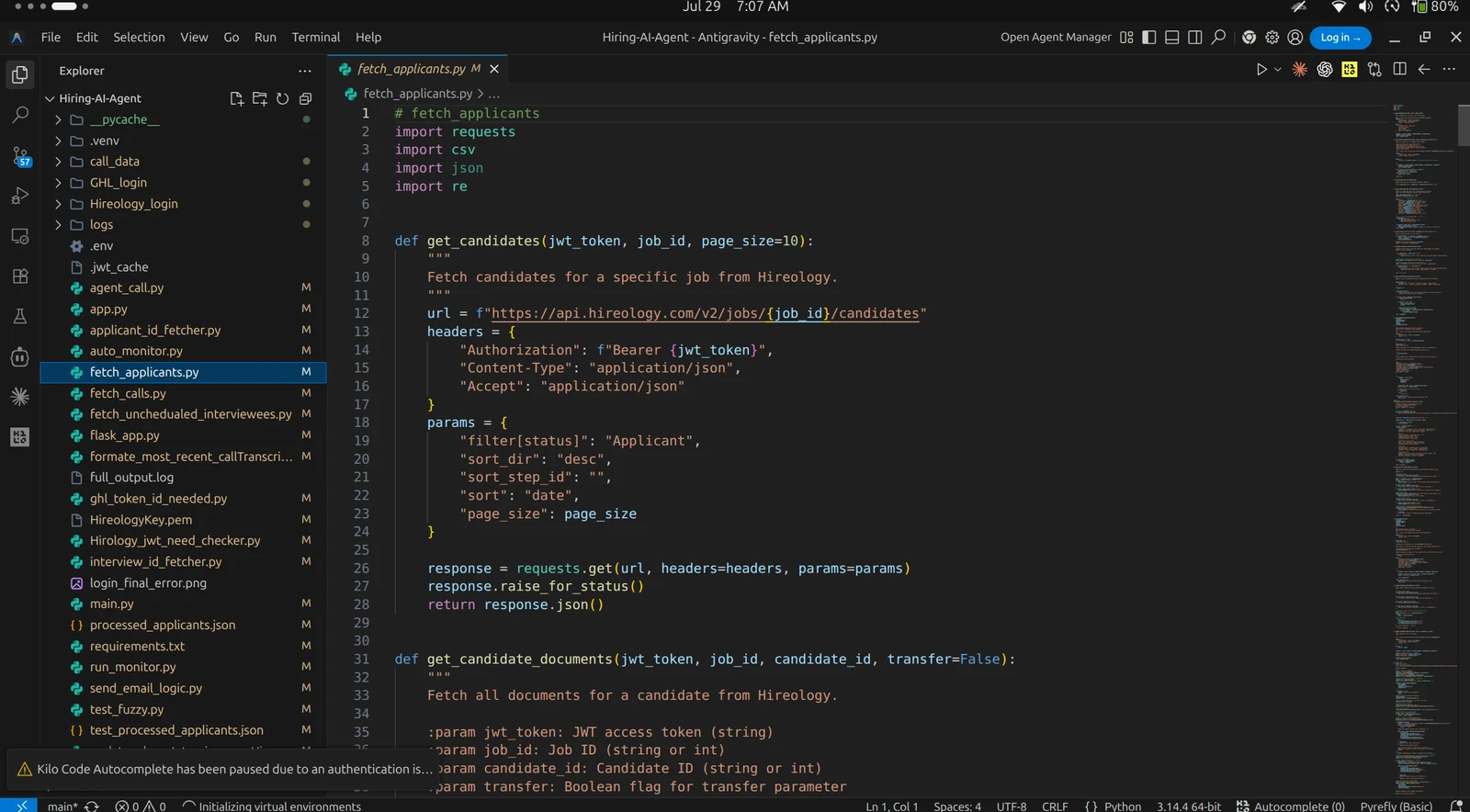Screen dimensions: 1470x812
Task: Toggle the secondary side bar layout button
Action: click(1195, 38)
